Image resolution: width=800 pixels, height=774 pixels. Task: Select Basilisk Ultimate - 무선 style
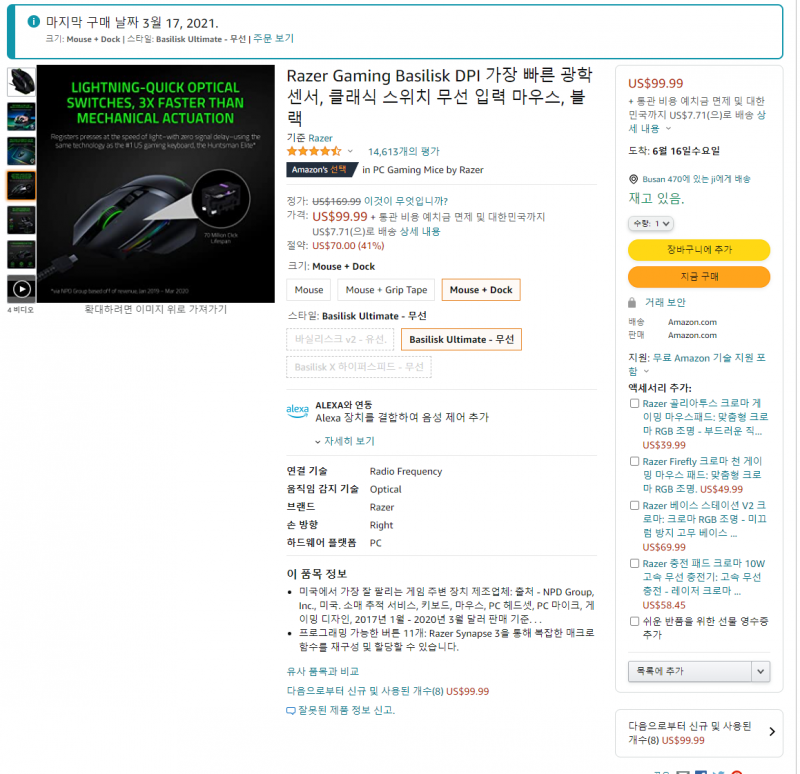(x=461, y=339)
